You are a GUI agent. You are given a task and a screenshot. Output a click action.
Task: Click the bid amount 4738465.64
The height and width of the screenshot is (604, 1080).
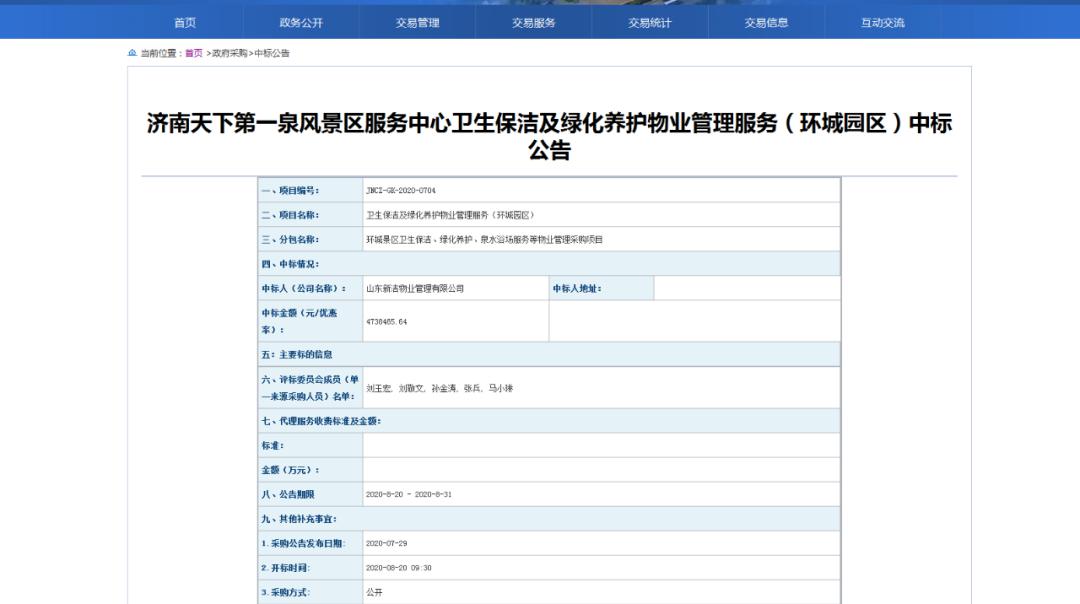tap(387, 322)
